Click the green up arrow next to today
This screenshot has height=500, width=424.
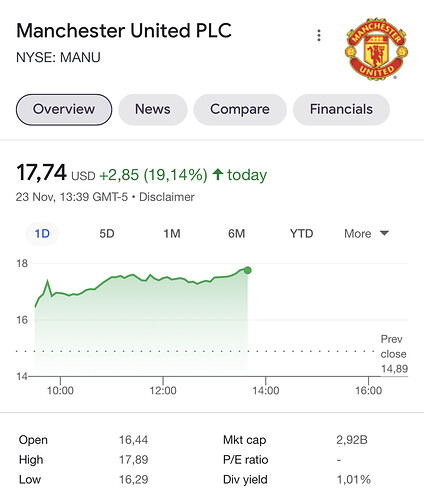(218, 174)
